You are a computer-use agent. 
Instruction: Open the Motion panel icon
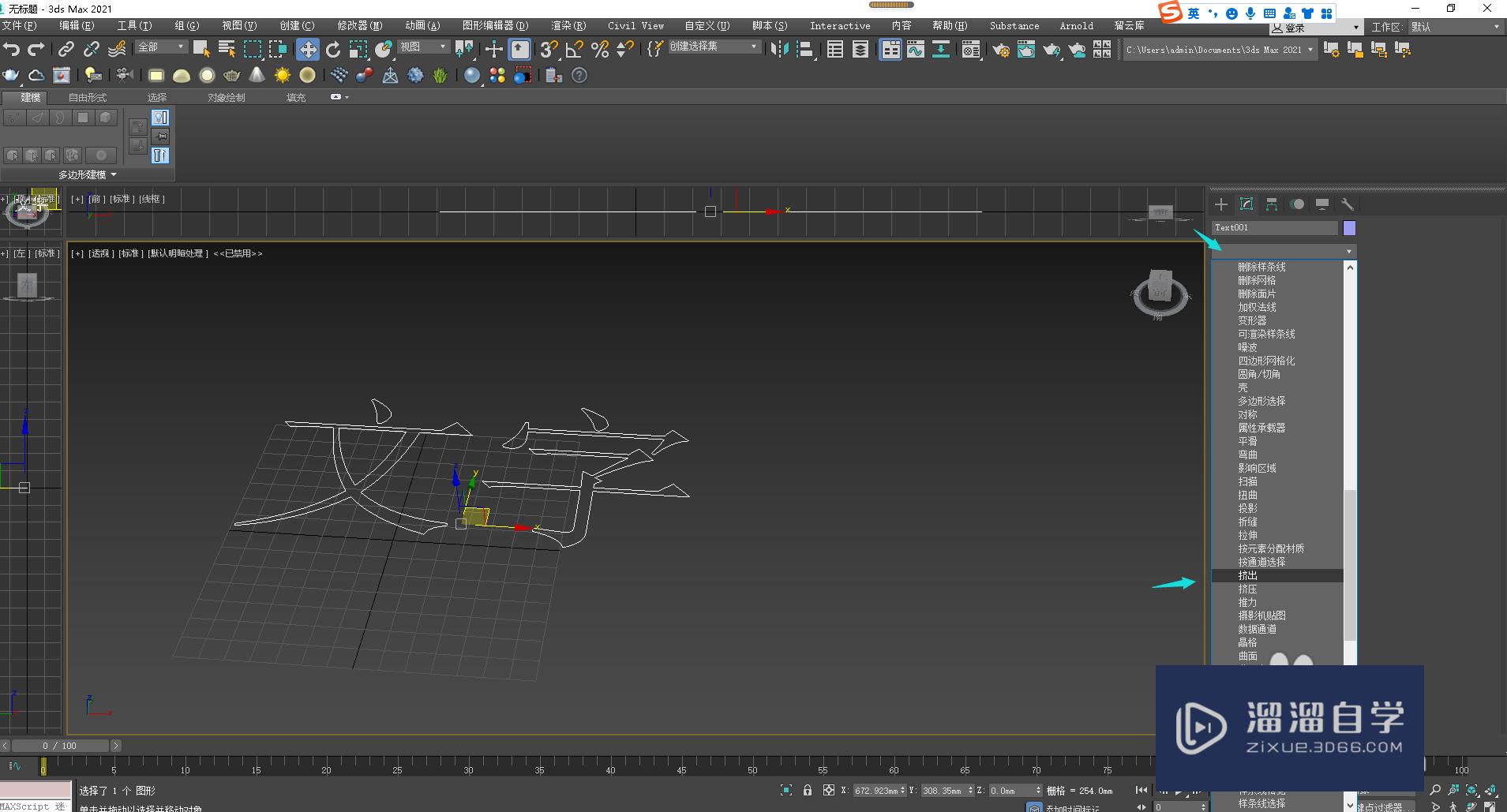[x=1297, y=204]
